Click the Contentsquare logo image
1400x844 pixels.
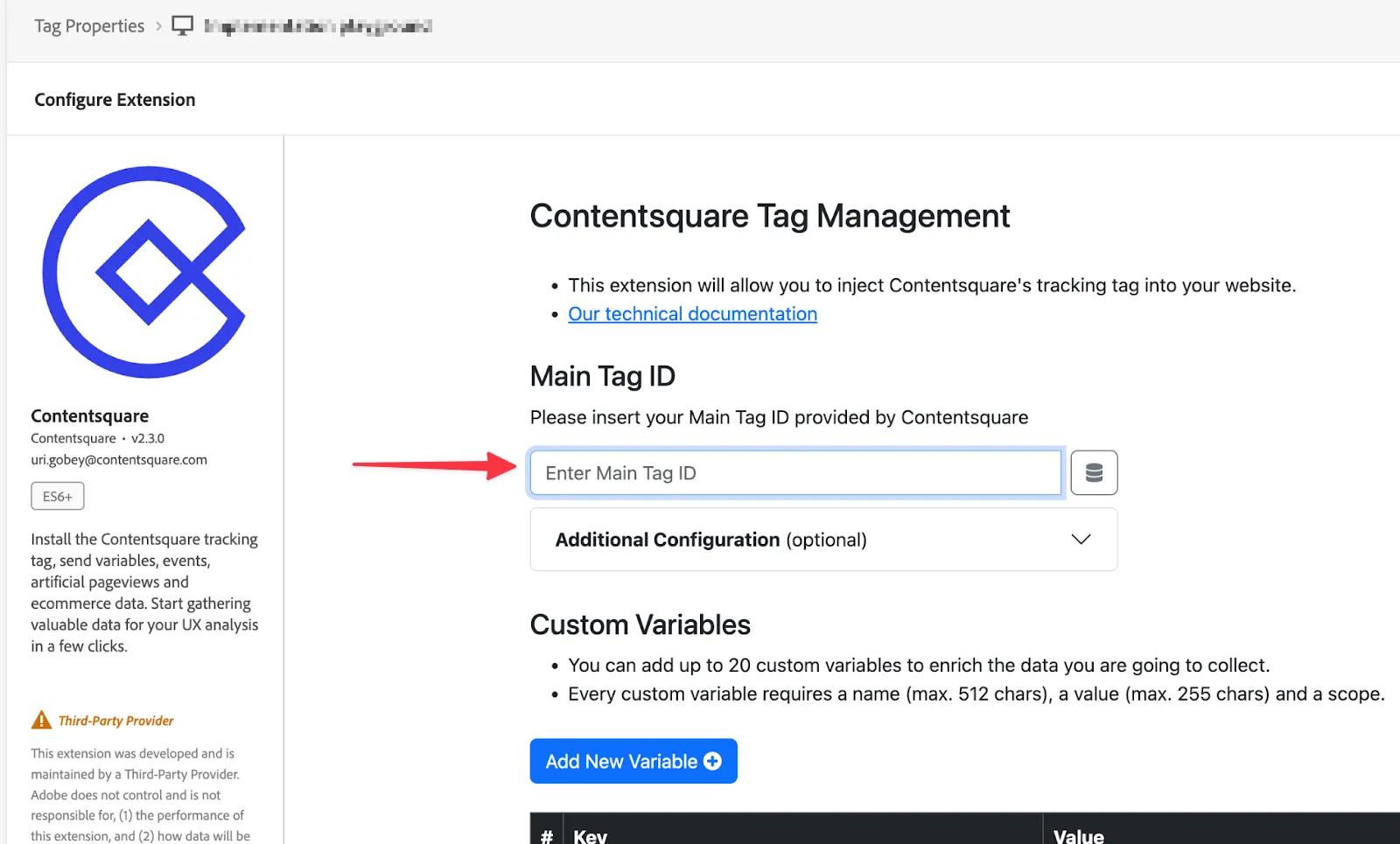(144, 272)
